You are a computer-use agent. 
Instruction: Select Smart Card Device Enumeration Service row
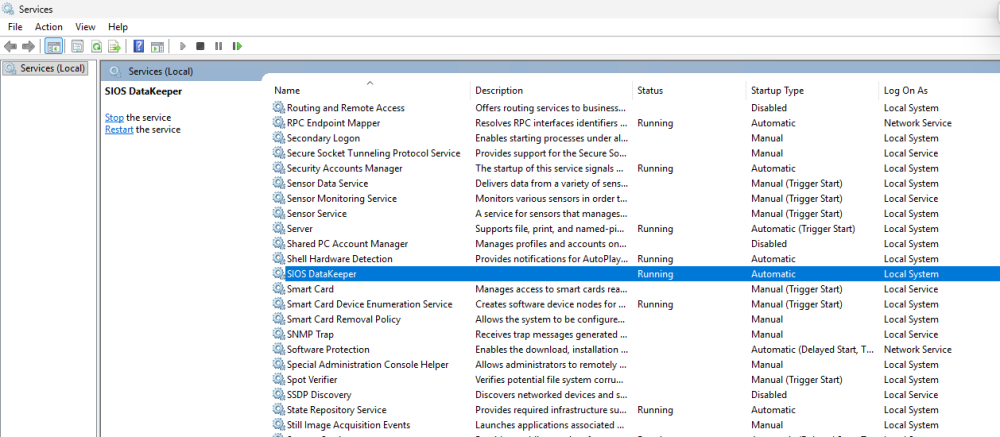click(x=635, y=304)
